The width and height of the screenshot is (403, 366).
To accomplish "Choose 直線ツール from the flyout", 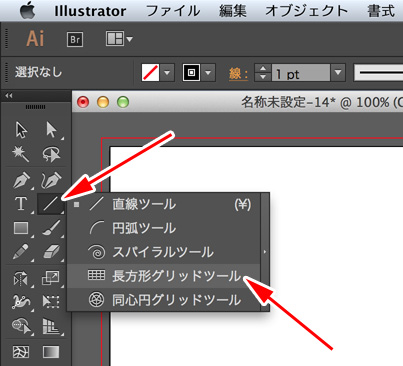I will coord(164,204).
